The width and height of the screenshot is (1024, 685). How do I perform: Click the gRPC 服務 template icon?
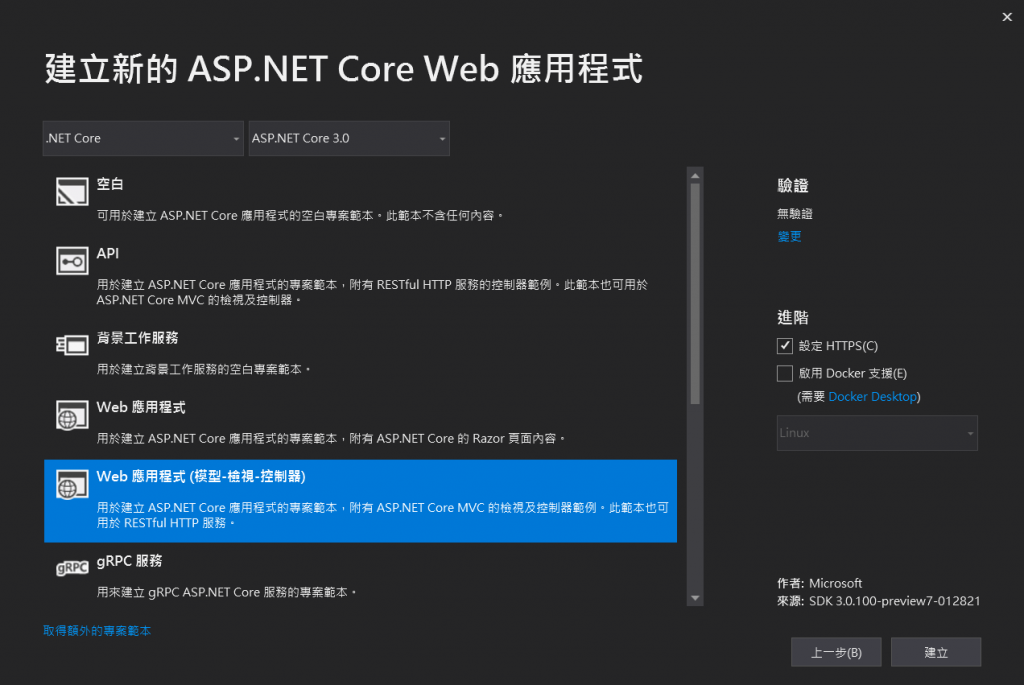(72, 568)
